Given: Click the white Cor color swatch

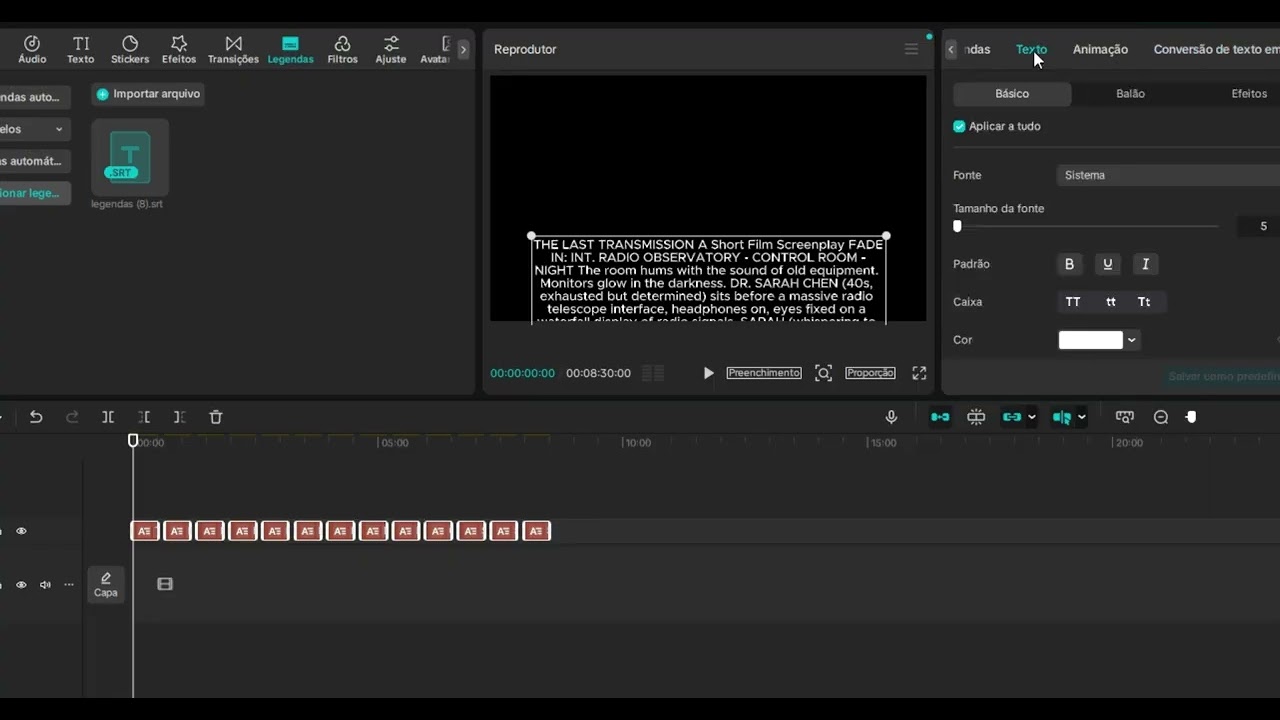Looking at the screenshot, I should (x=1091, y=340).
